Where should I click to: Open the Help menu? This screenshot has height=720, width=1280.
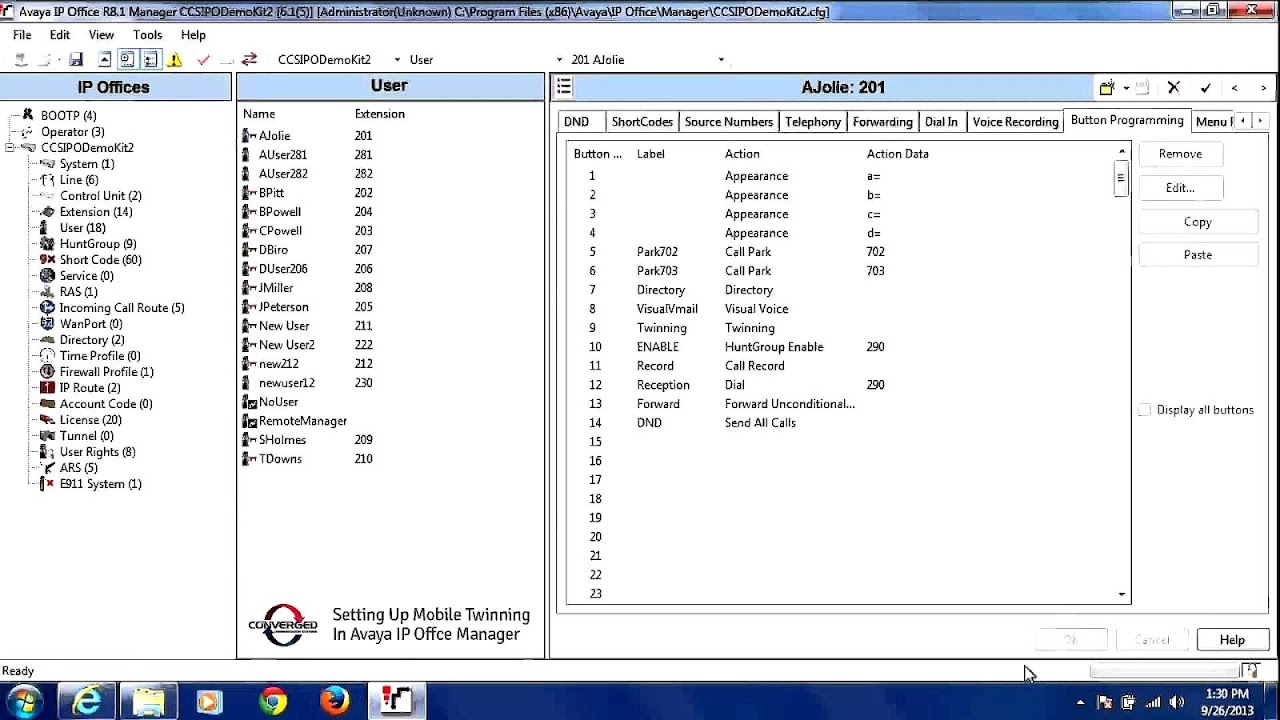(x=193, y=35)
